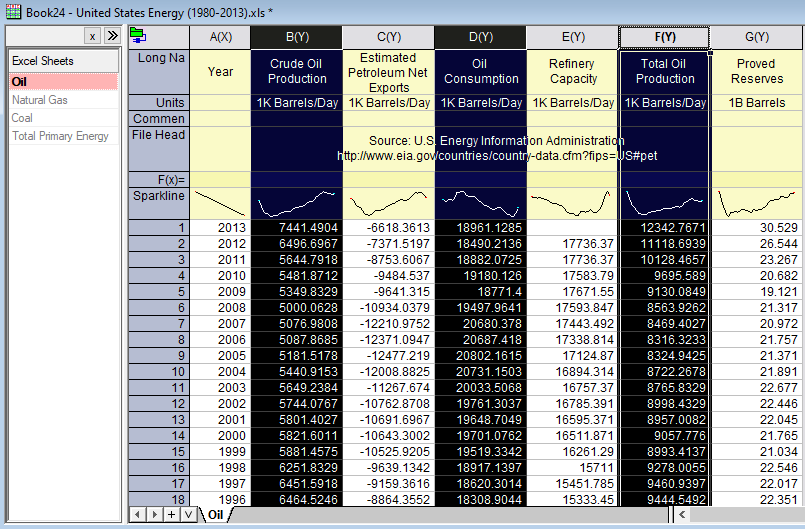Click the Sparkline row label

click(x=159, y=203)
